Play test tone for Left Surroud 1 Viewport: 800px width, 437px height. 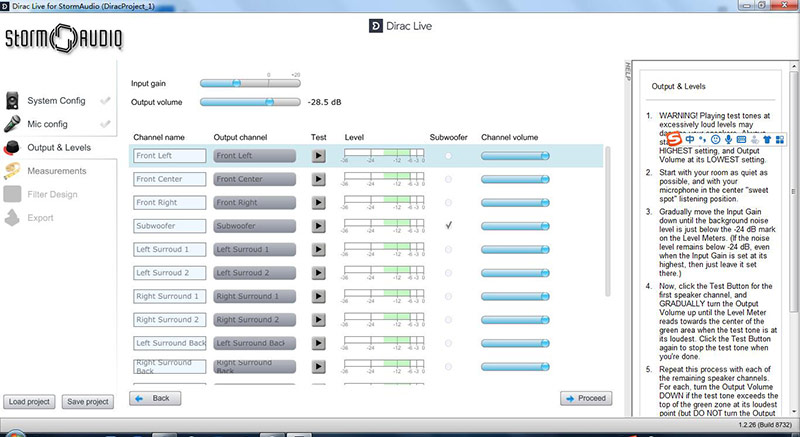[x=318, y=249]
